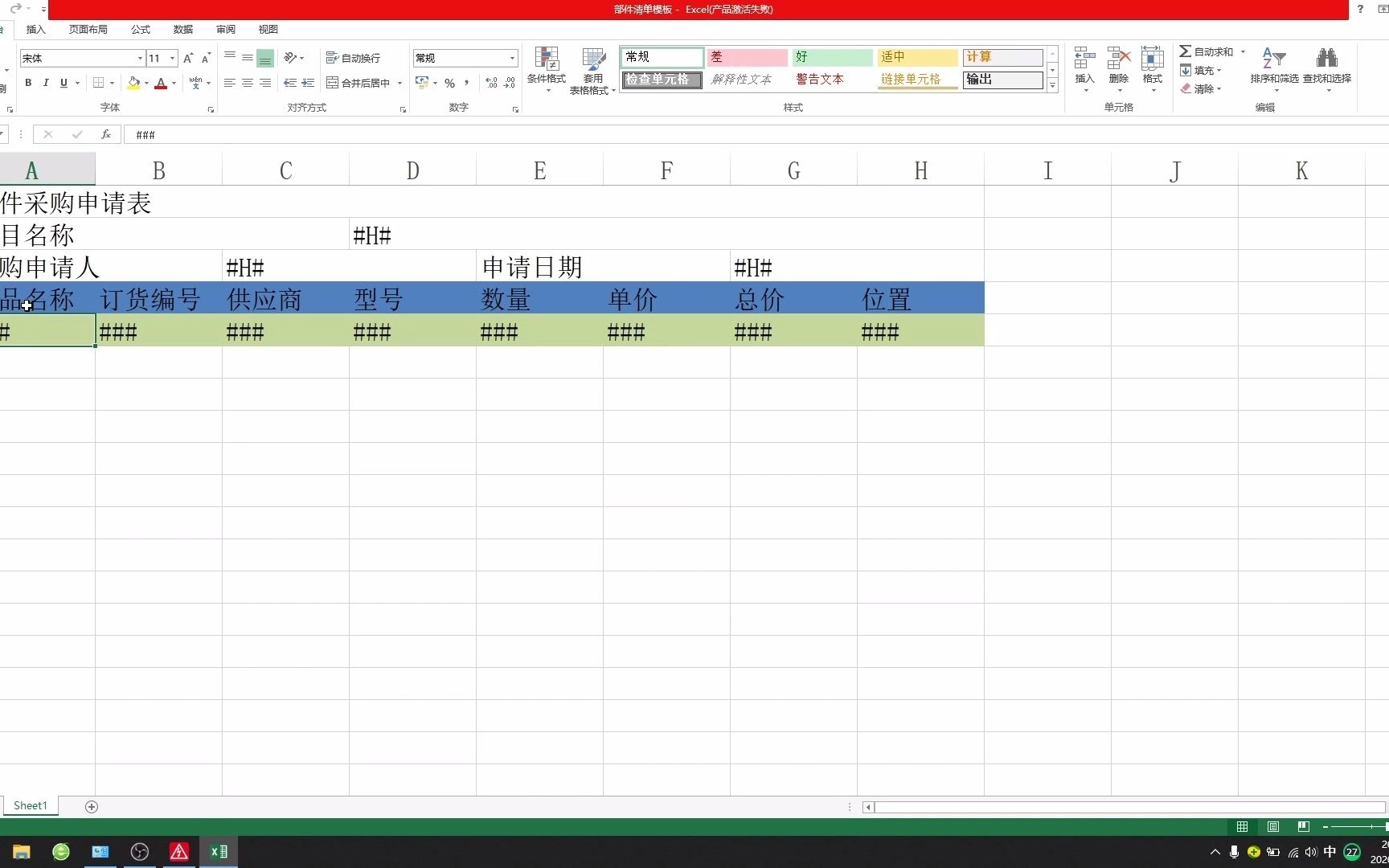
Task: Apply percent style format
Action: click(449, 83)
